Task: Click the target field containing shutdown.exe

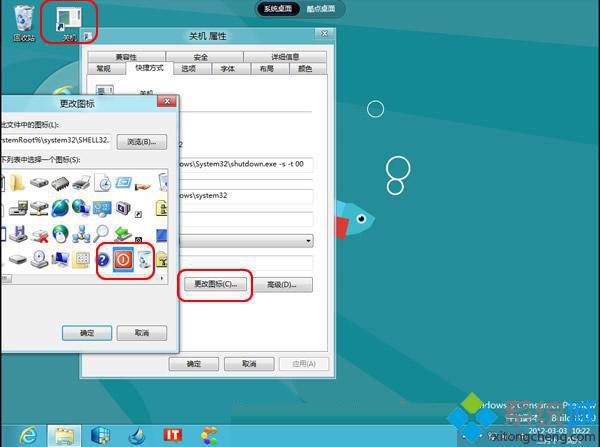Action: coord(246,164)
